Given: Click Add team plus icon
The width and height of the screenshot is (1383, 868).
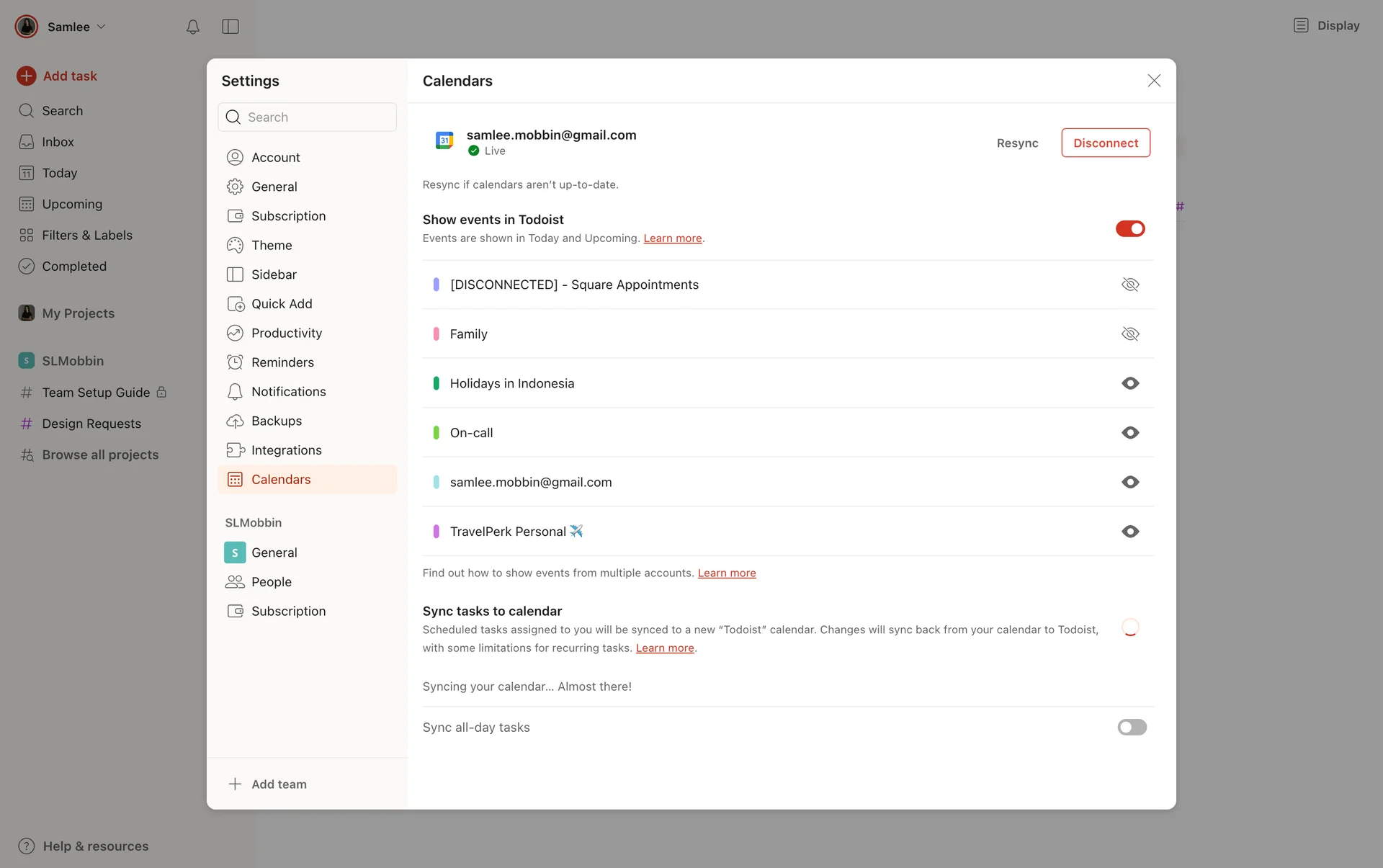Looking at the screenshot, I should point(235,784).
